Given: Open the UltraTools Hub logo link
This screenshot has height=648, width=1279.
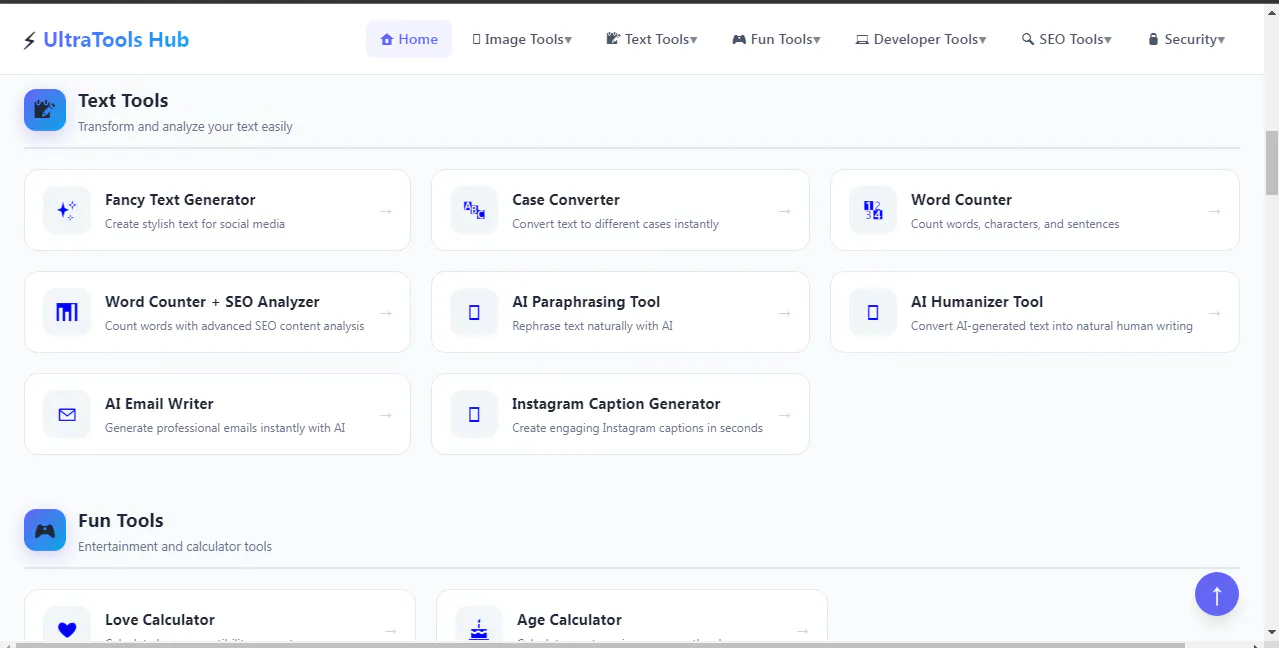Looking at the screenshot, I should [x=106, y=40].
